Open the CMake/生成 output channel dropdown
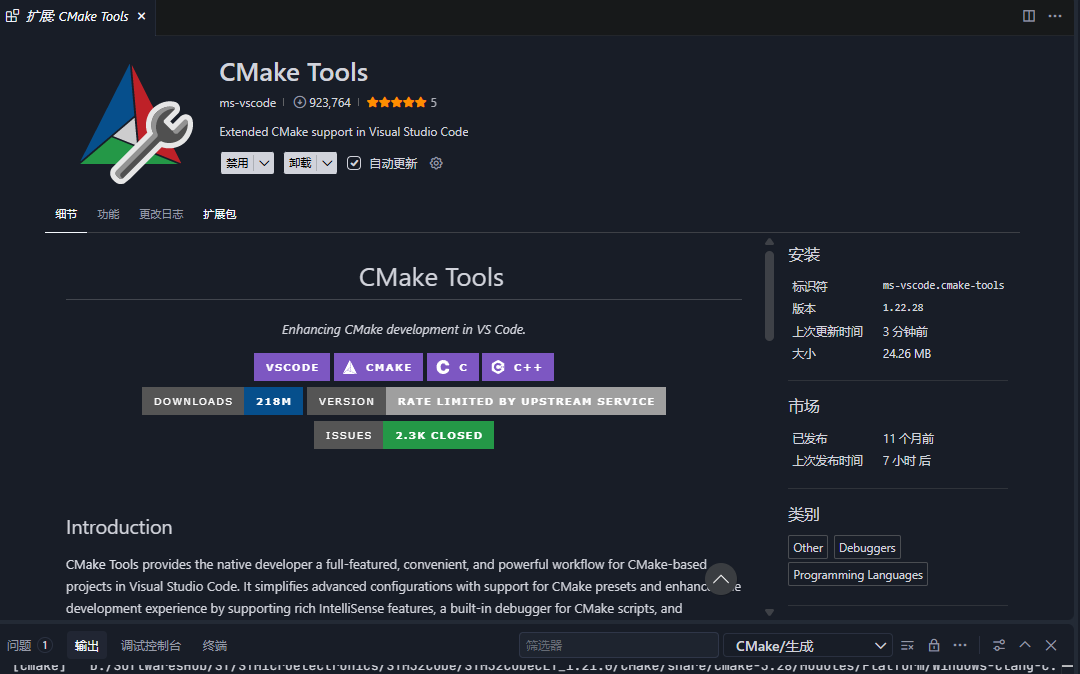1080x674 pixels. (808, 646)
